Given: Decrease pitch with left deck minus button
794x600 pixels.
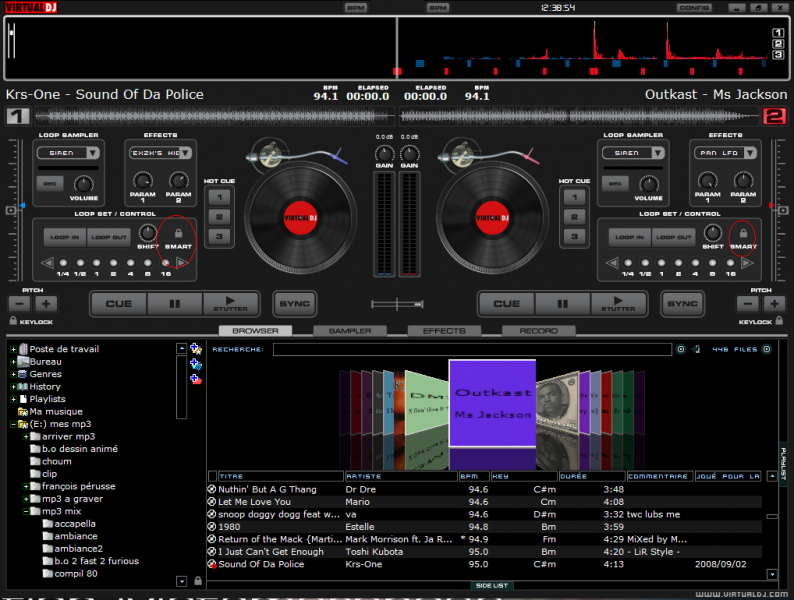Looking at the screenshot, I should tap(21, 303).
